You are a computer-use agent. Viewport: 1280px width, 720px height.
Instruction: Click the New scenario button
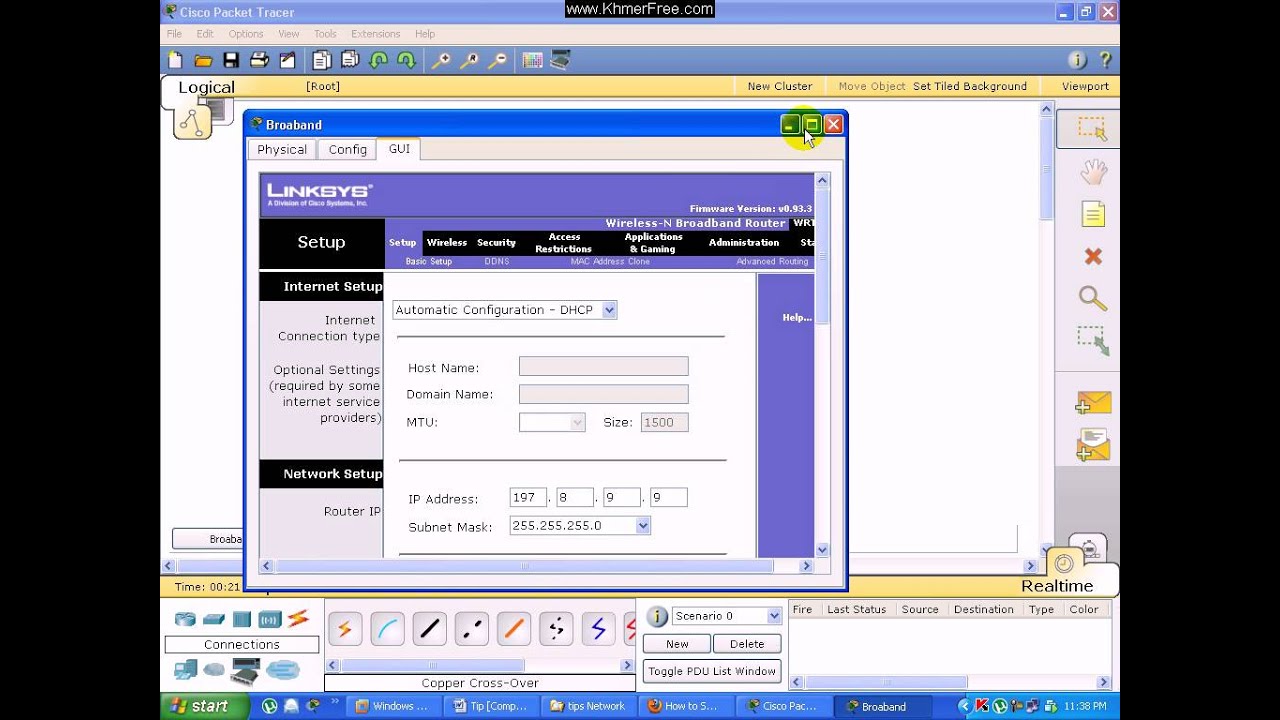pyautogui.click(x=677, y=644)
